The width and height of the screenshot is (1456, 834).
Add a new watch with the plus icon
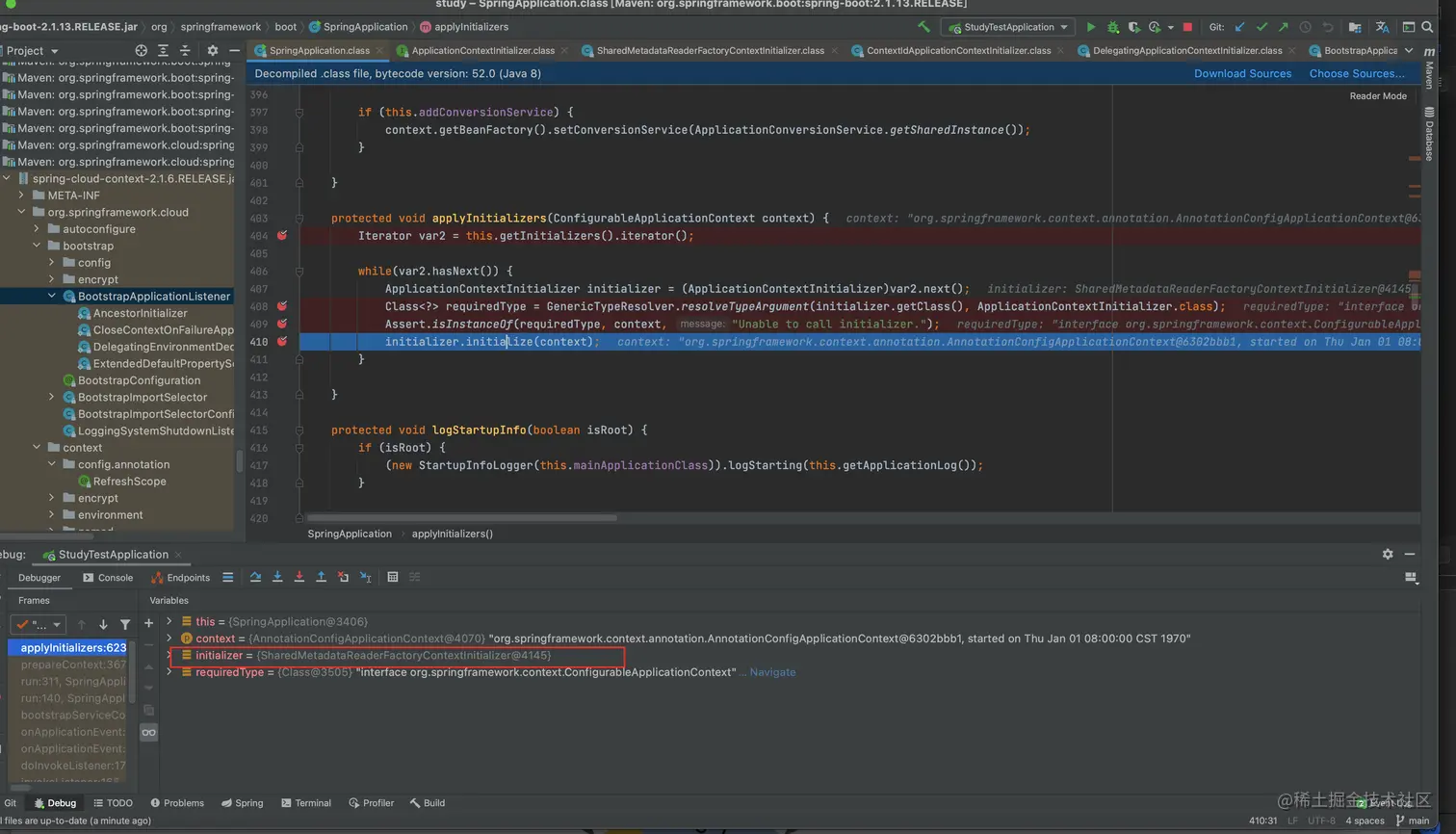point(148,623)
